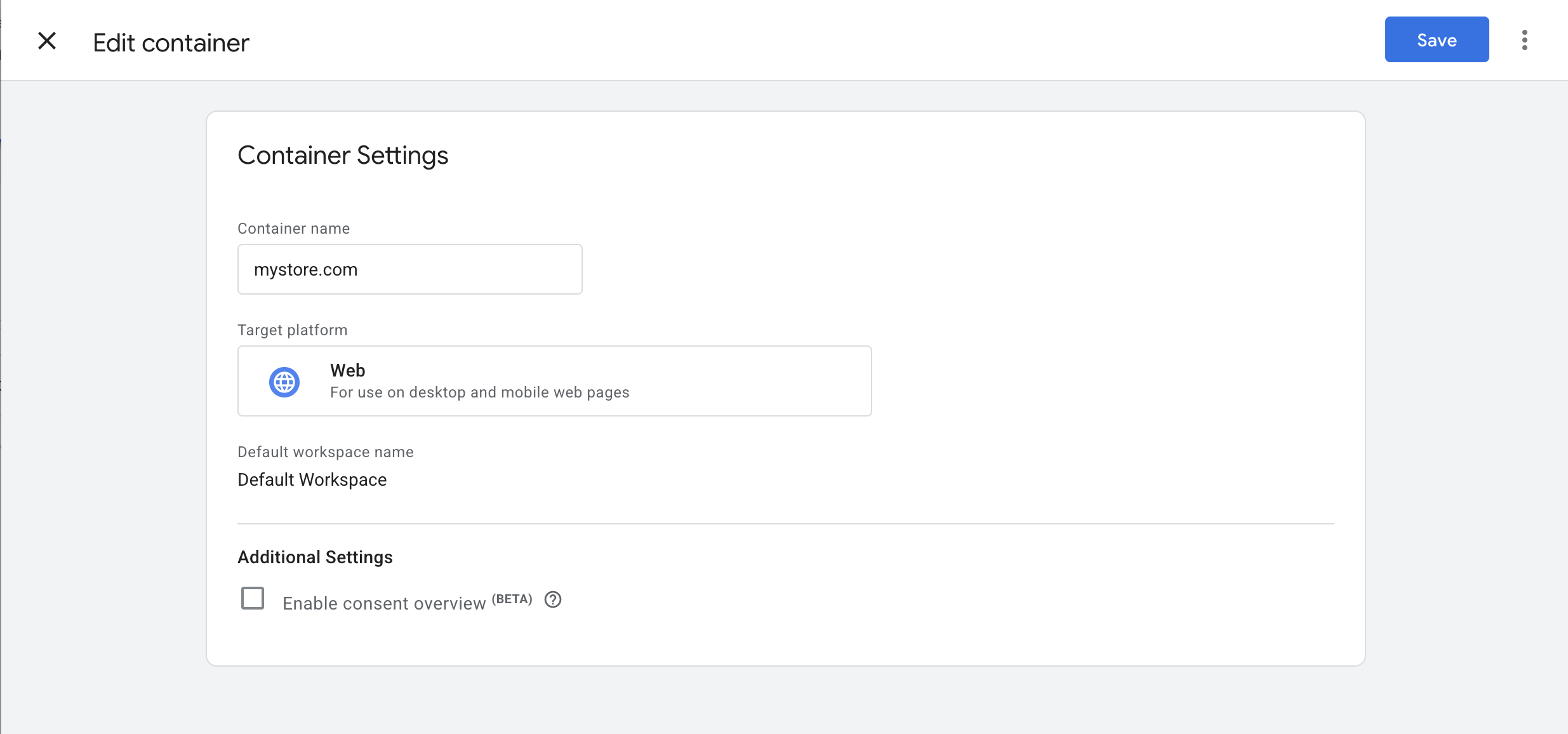Click the blue Web globe icon
The image size is (1568, 734).
click(x=284, y=382)
